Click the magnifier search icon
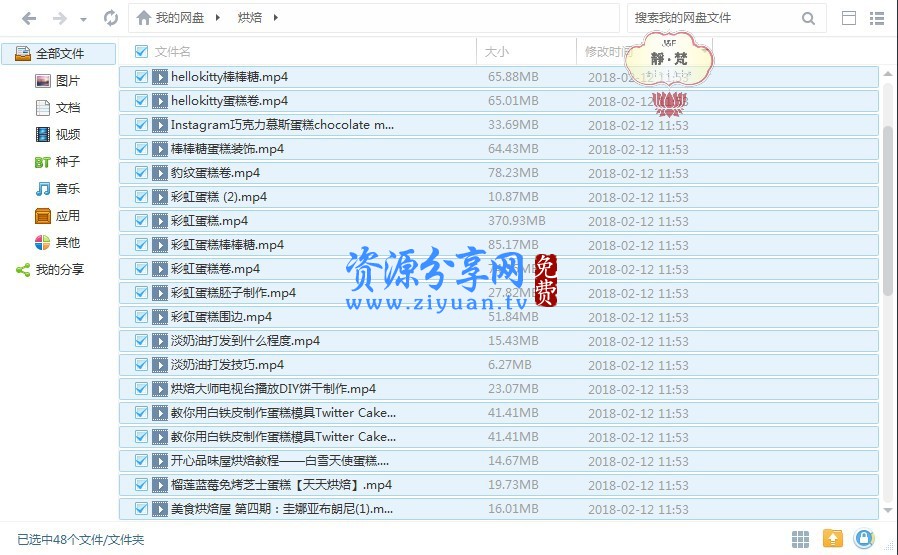The width and height of the screenshot is (898, 555). (x=808, y=18)
